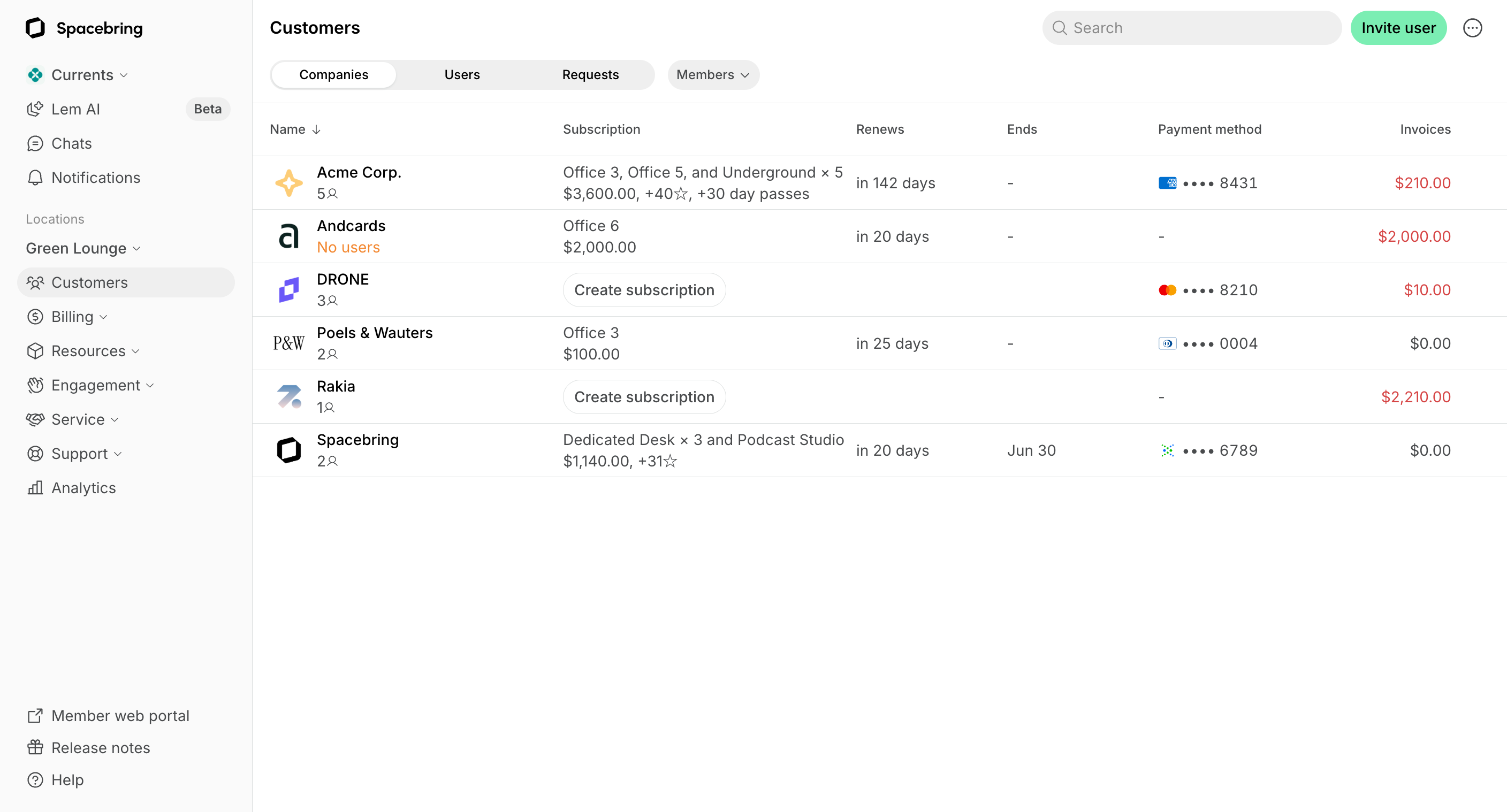Click the DRONE purple logo
Image resolution: width=1507 pixels, height=812 pixels.
click(x=288, y=289)
